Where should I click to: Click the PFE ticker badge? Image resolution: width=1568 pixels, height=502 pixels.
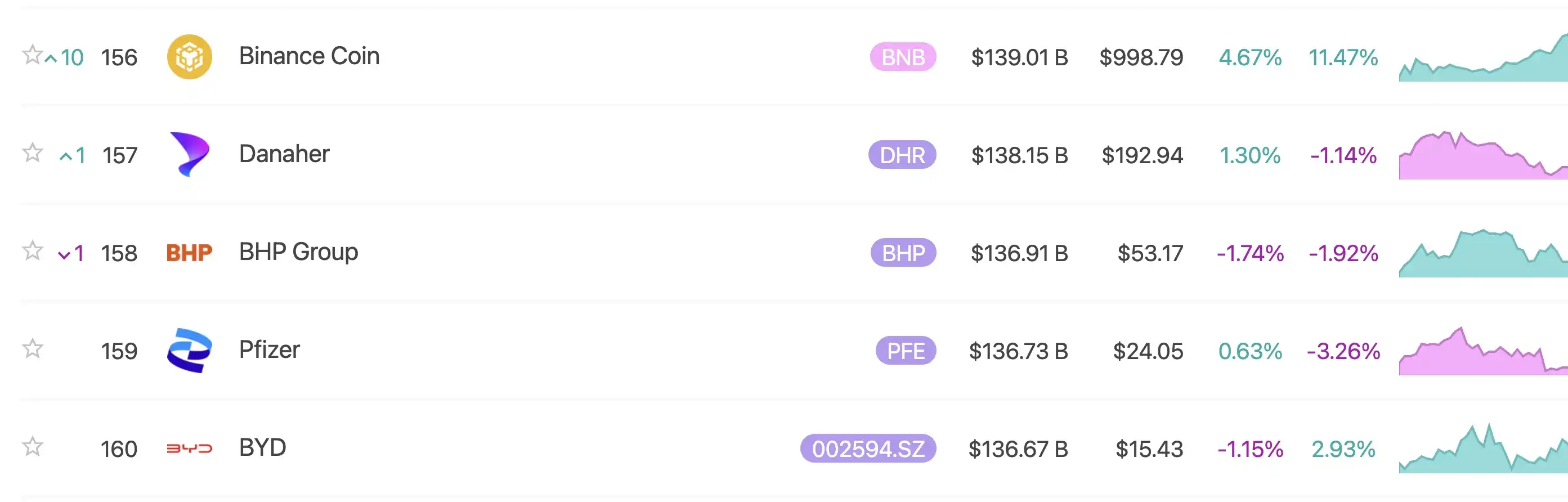pos(906,351)
